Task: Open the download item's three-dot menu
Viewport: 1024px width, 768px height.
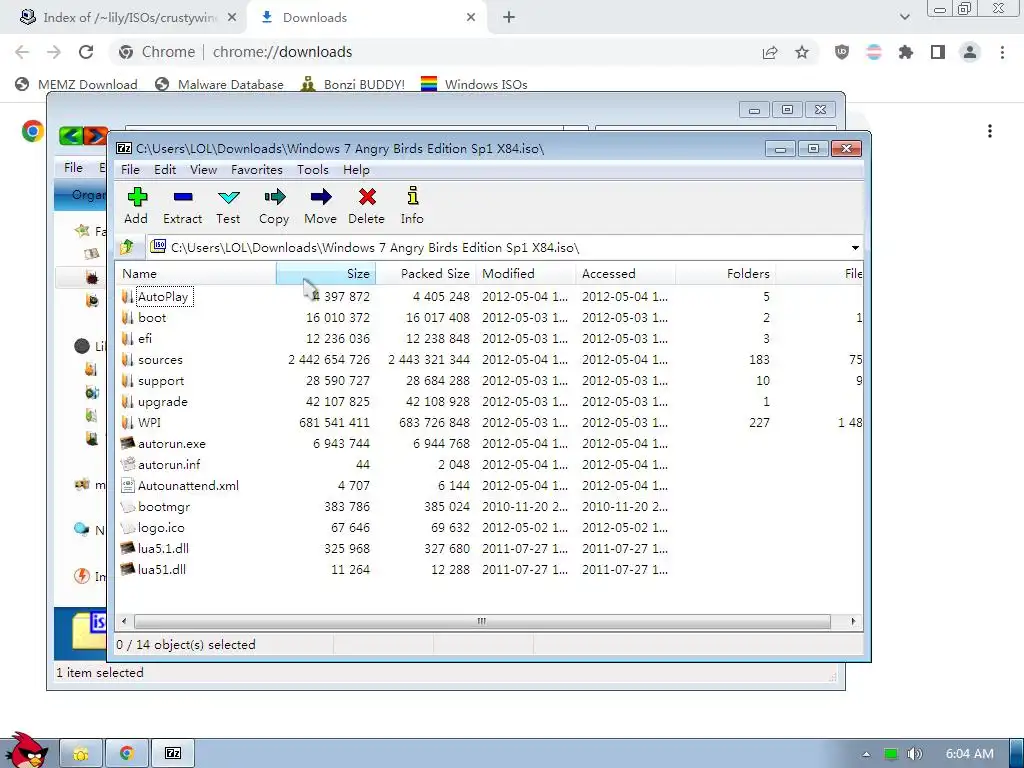Action: pos(990,131)
